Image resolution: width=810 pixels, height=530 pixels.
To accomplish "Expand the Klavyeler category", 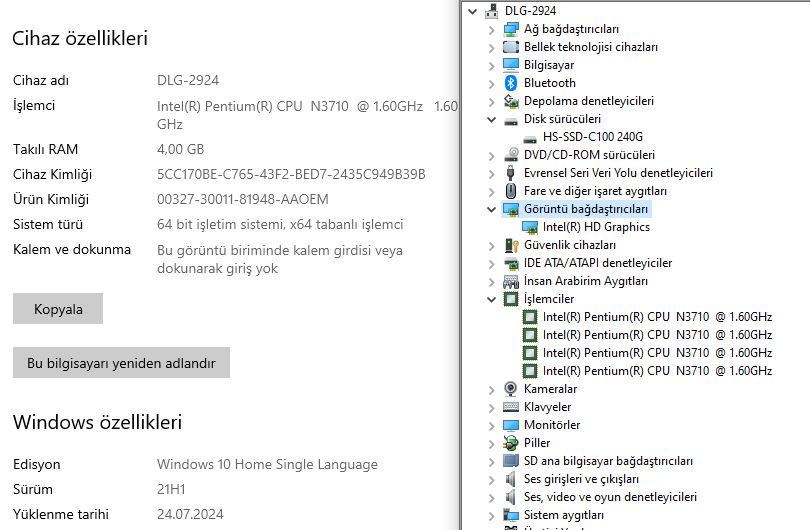I will coord(491,408).
